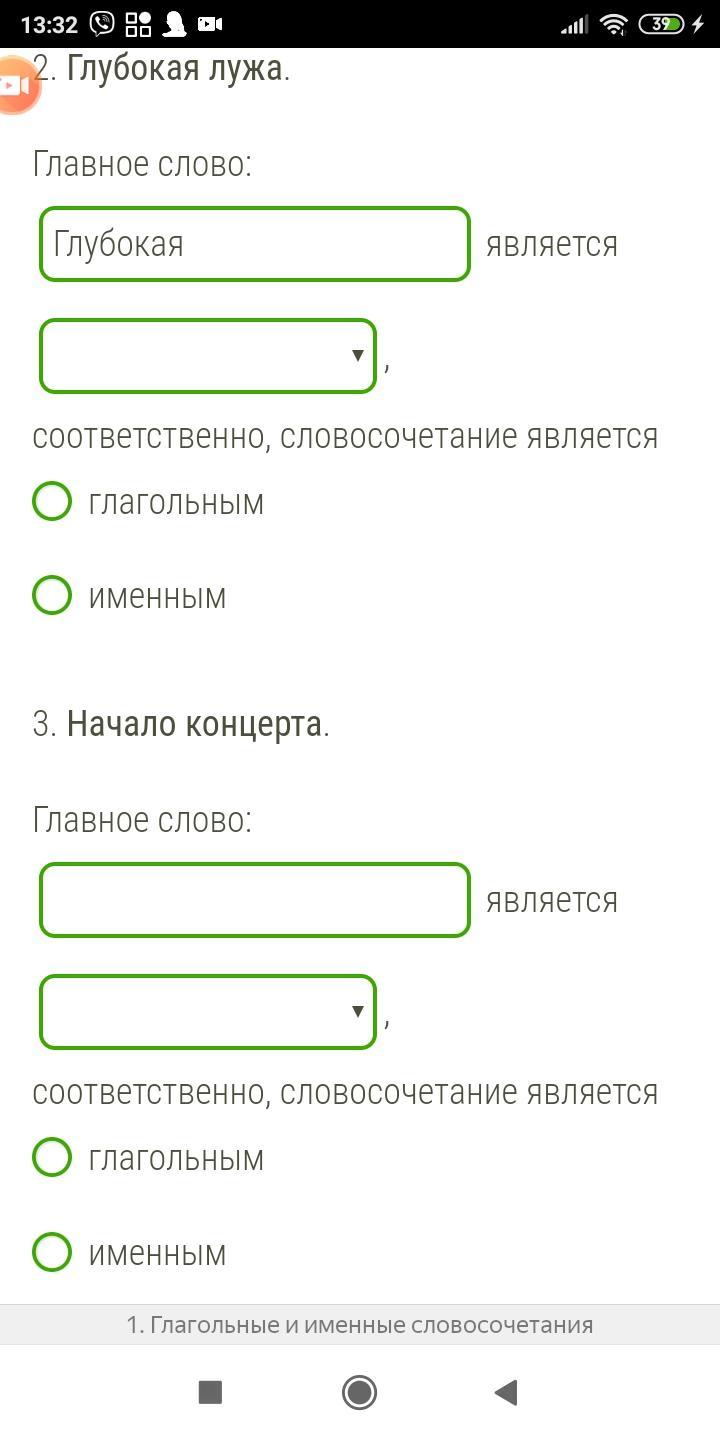Tap the 'Глагольные и именные словосочетания' footer title
The width and height of the screenshot is (720, 1440).
pyautogui.click(x=360, y=1325)
